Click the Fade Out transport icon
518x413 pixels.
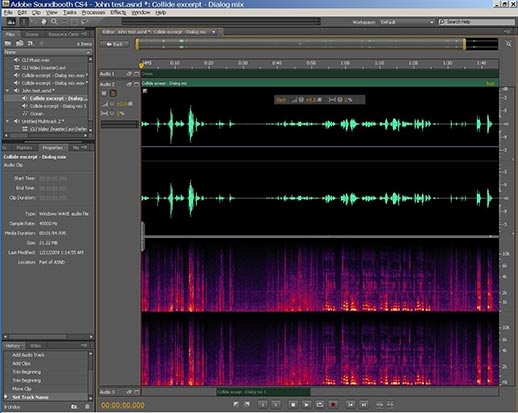(247, 404)
